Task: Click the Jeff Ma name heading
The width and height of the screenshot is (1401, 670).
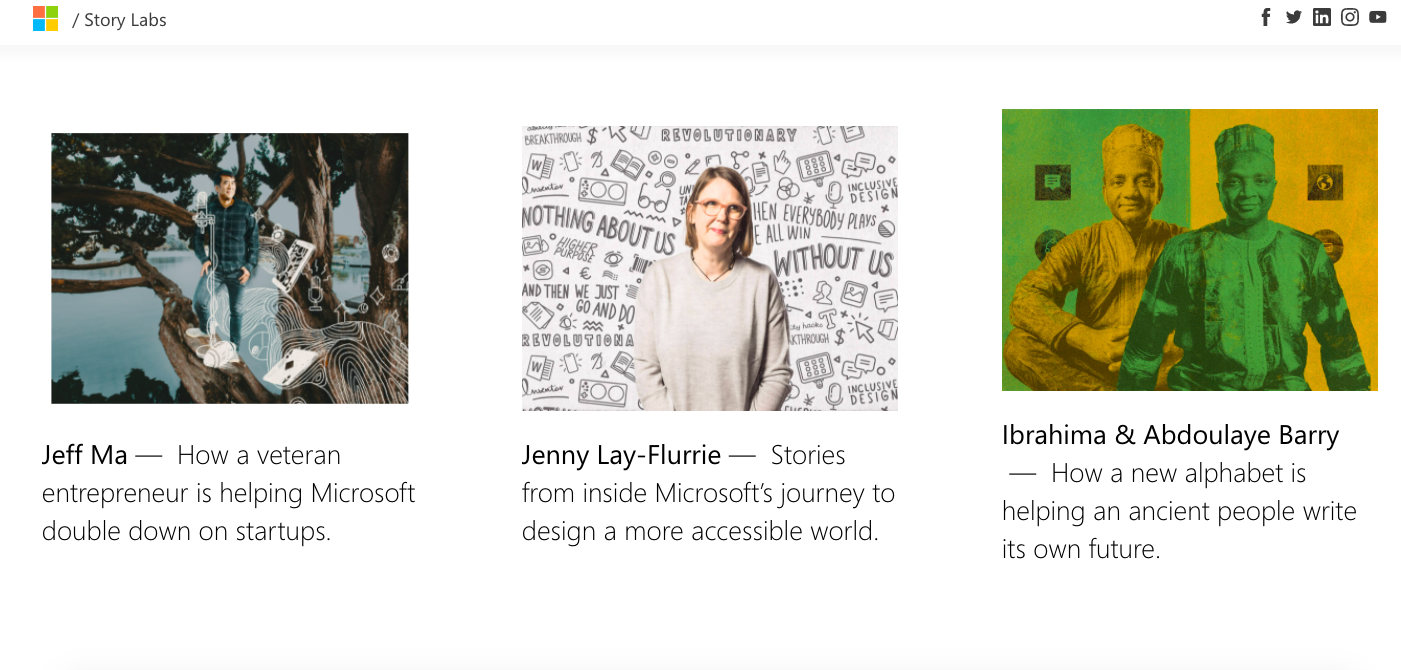Action: pyautogui.click(x=85, y=456)
